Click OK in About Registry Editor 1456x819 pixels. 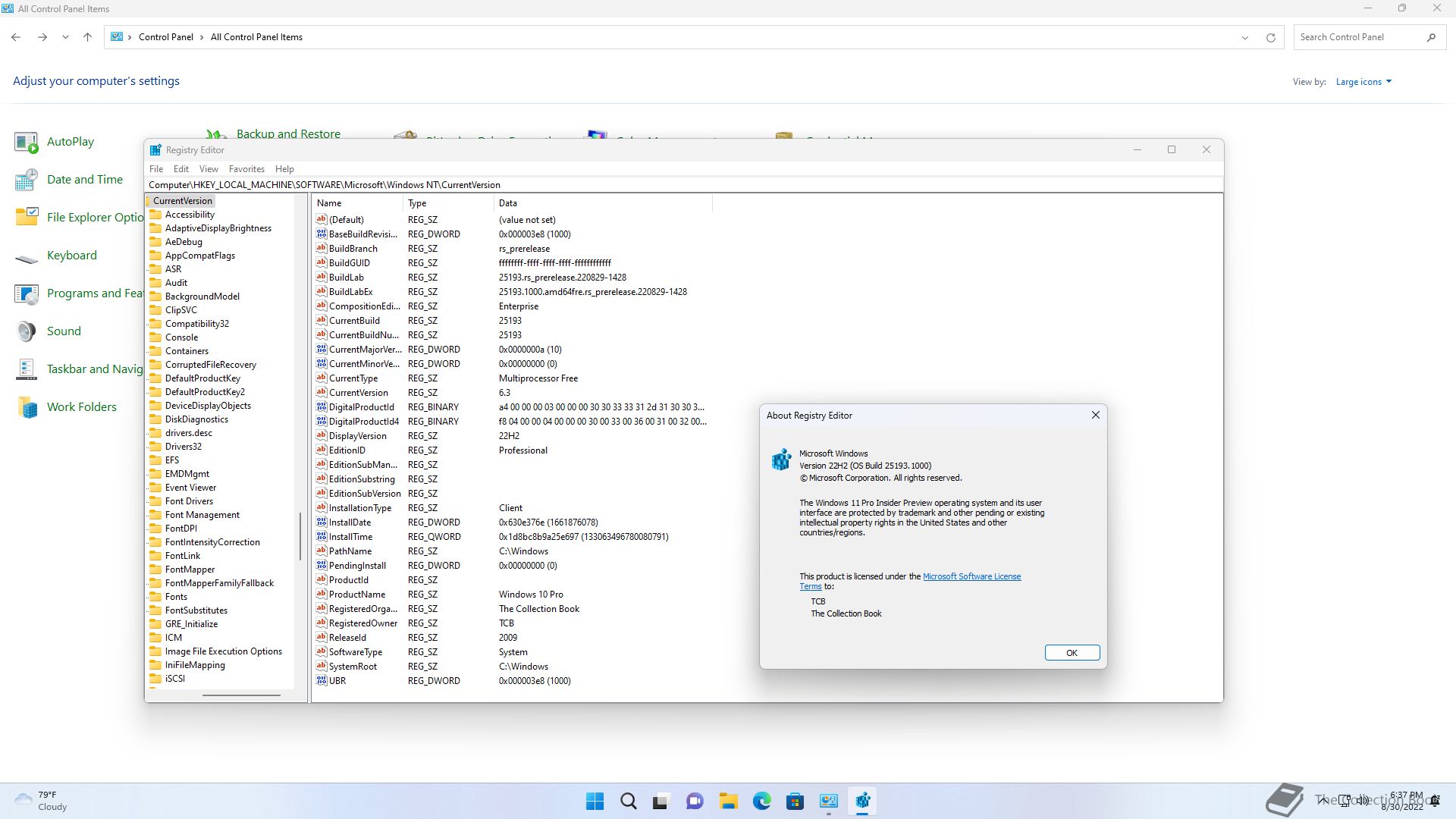pos(1072,653)
